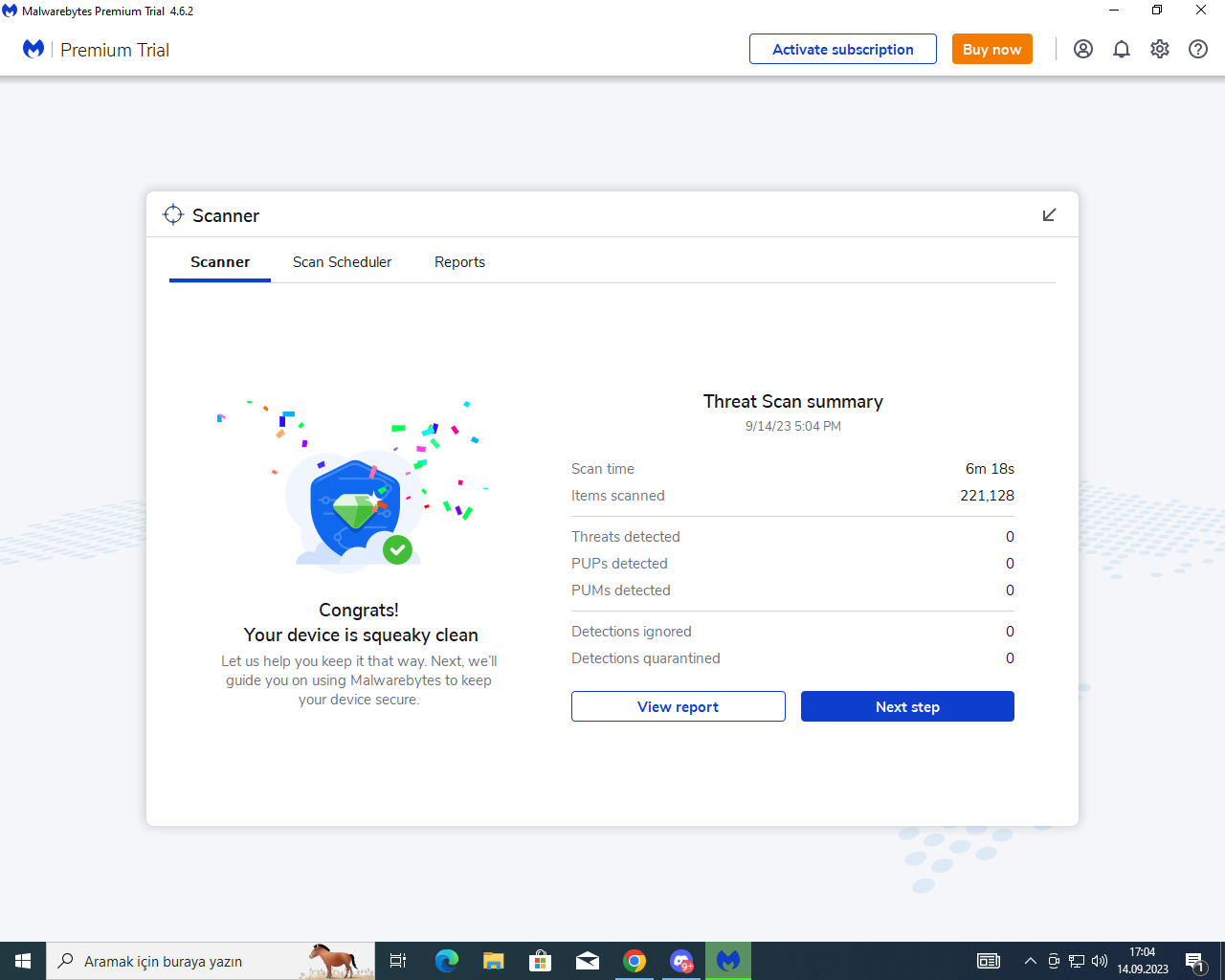Image resolution: width=1225 pixels, height=980 pixels.
Task: Show hidden system tray icons
Action: point(1031,961)
